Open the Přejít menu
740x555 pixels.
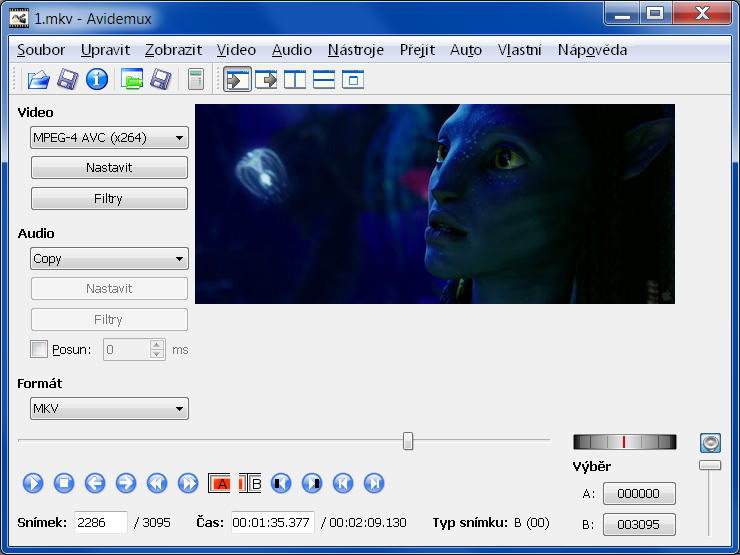417,50
